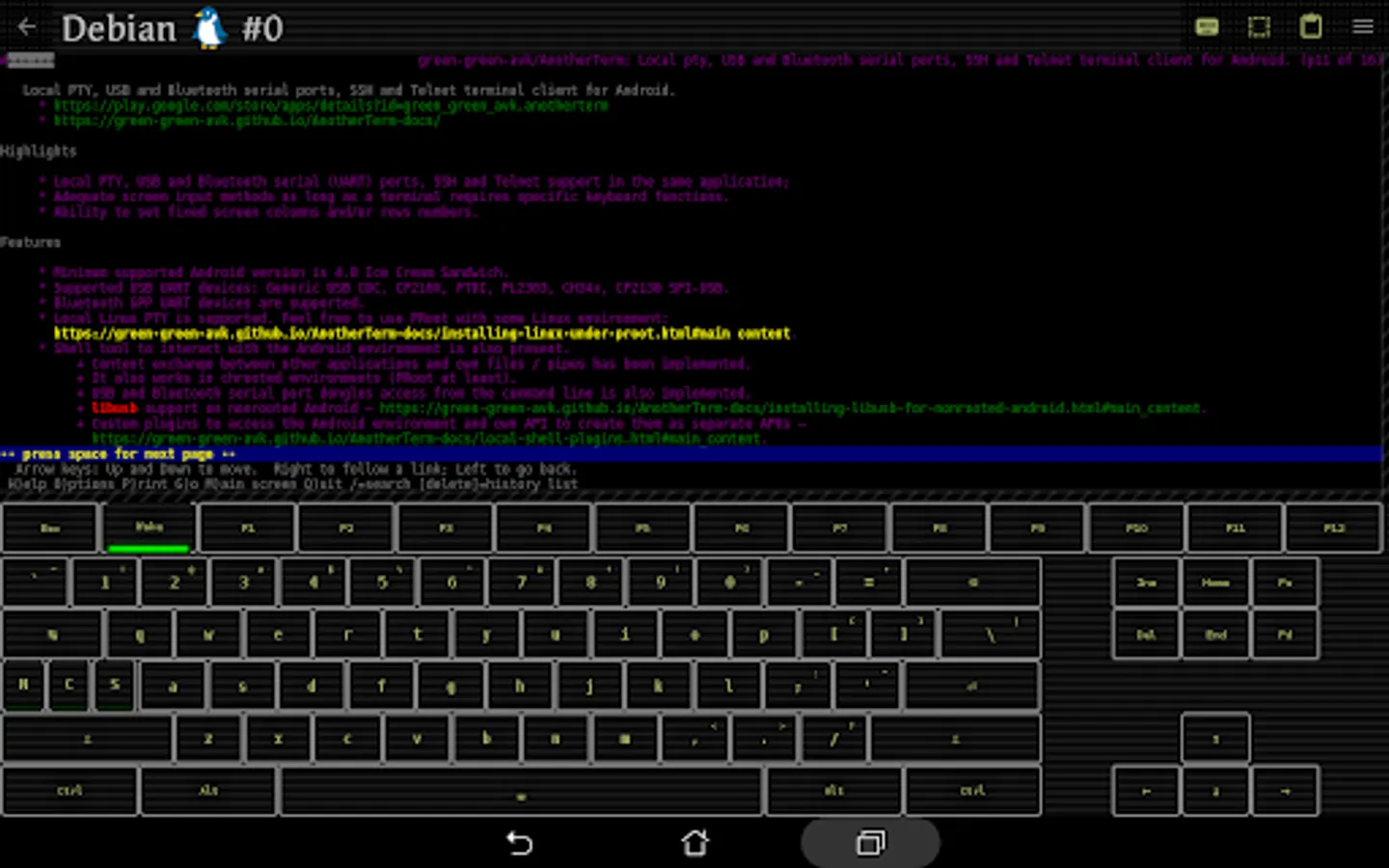1389x868 pixels.
Task: Tap the Home key in navigation cluster
Action: 1215,582
